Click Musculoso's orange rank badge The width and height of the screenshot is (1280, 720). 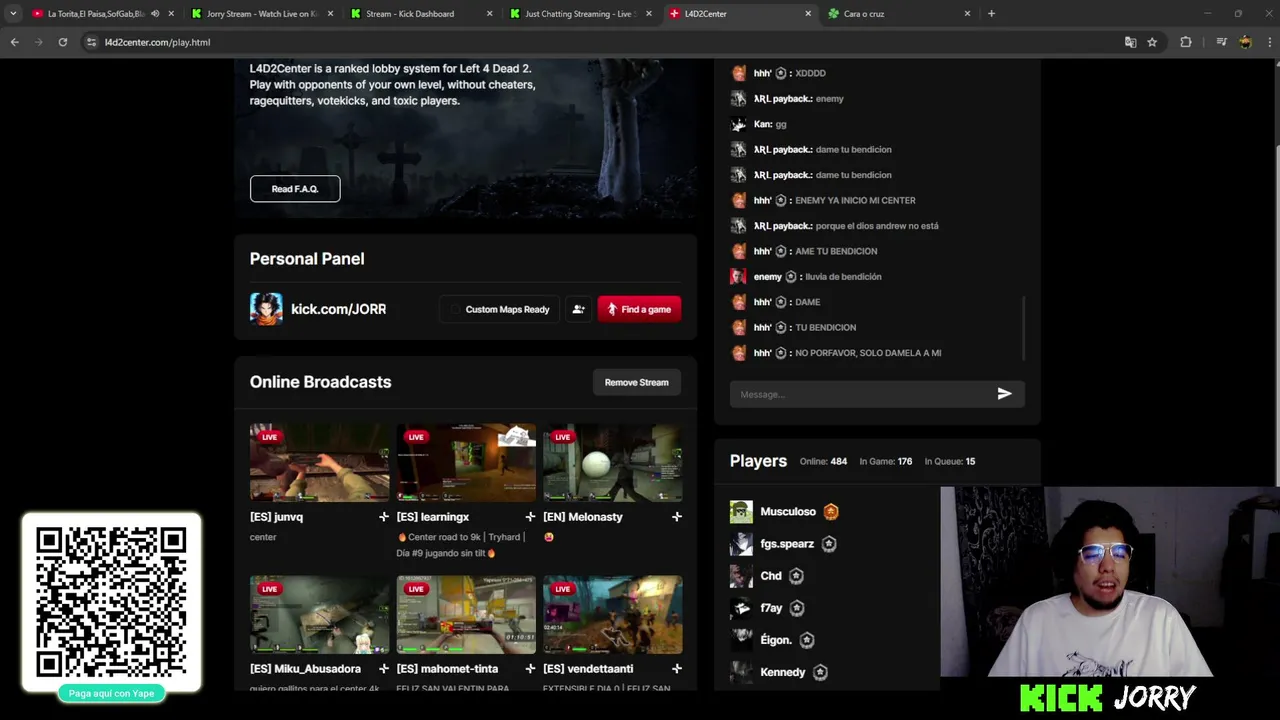(831, 512)
